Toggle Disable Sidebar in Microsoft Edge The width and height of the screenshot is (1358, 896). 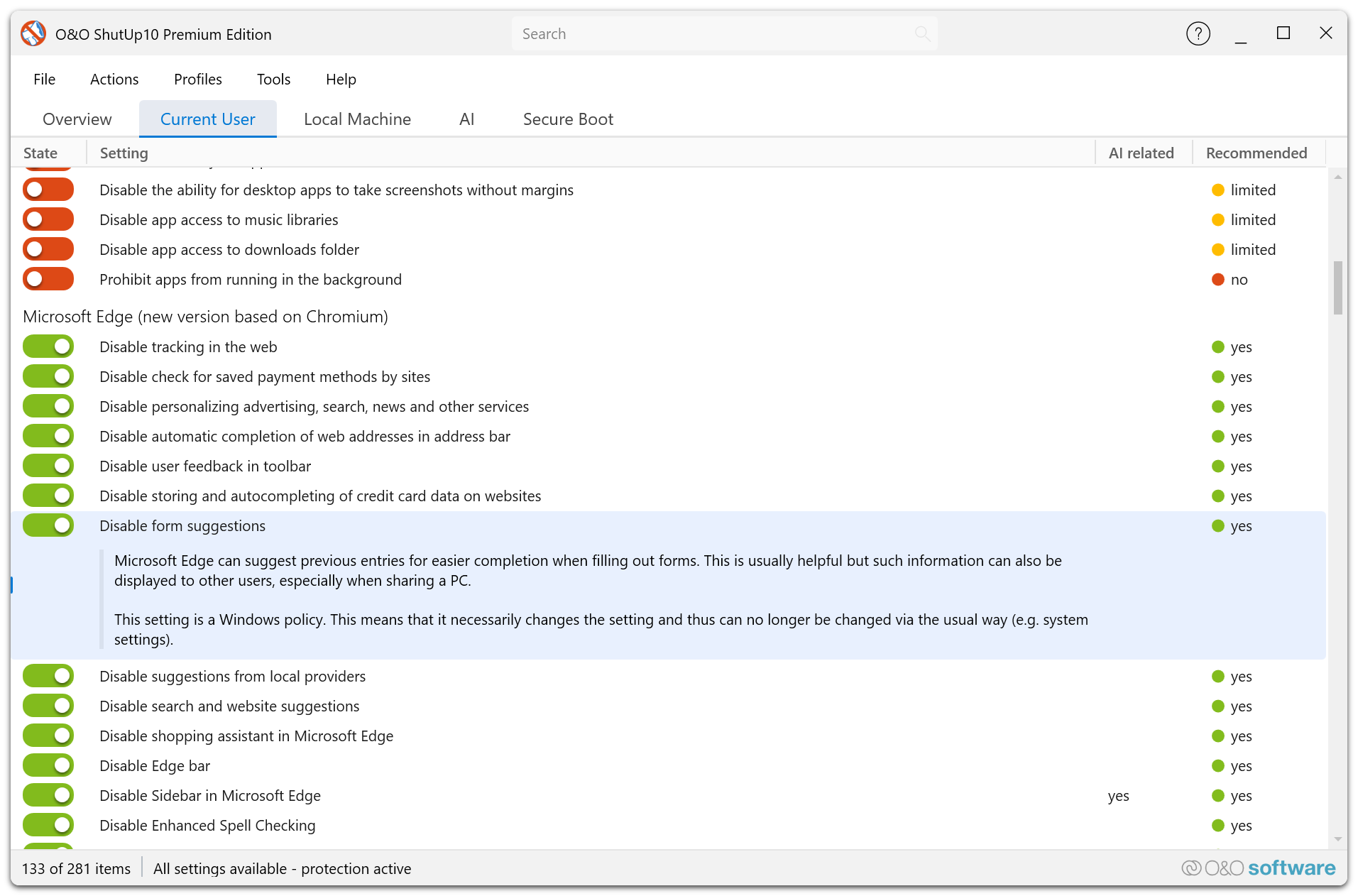pos(48,796)
